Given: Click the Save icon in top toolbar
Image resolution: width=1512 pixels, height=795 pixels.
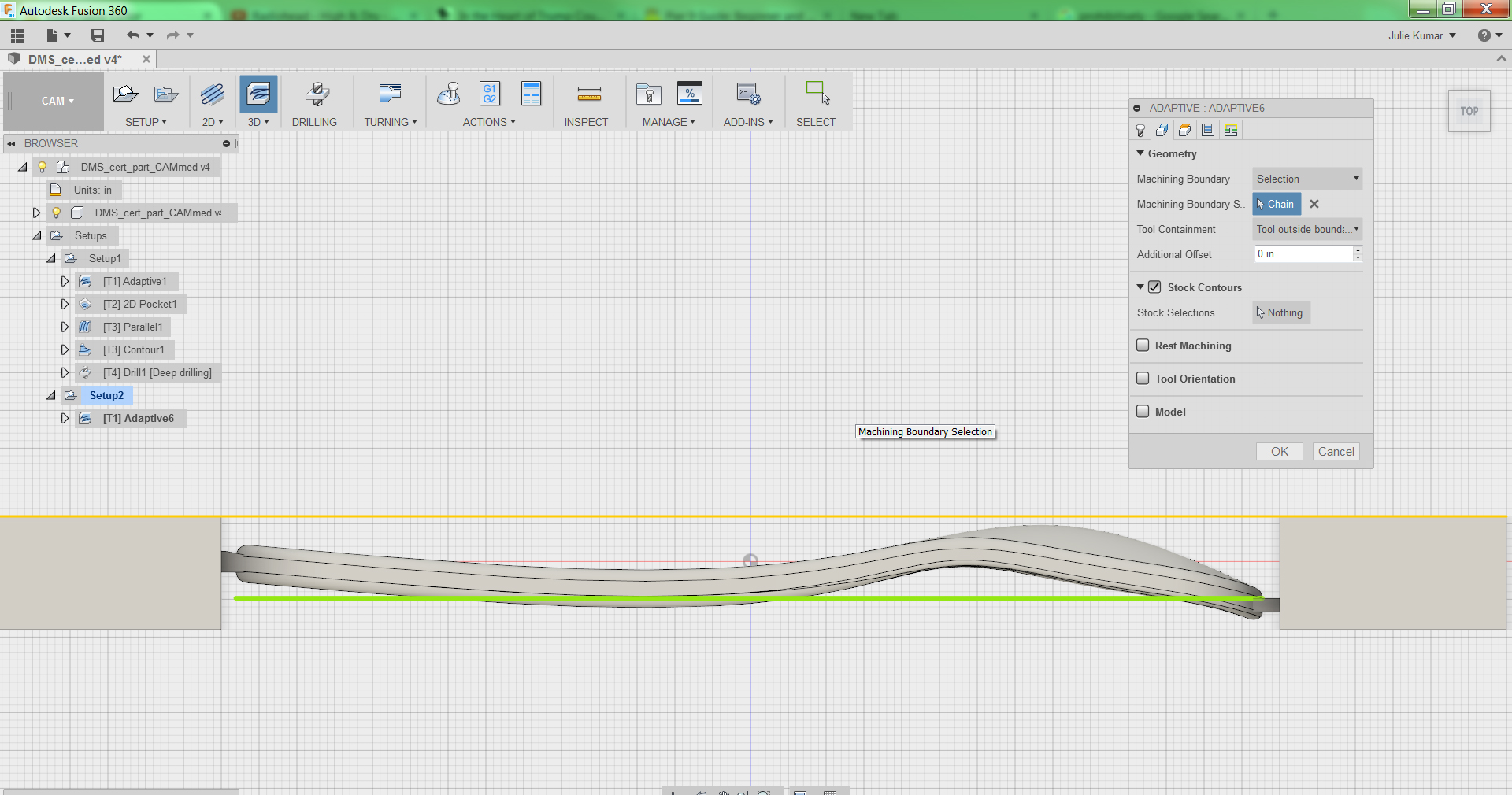Looking at the screenshot, I should click(98, 35).
